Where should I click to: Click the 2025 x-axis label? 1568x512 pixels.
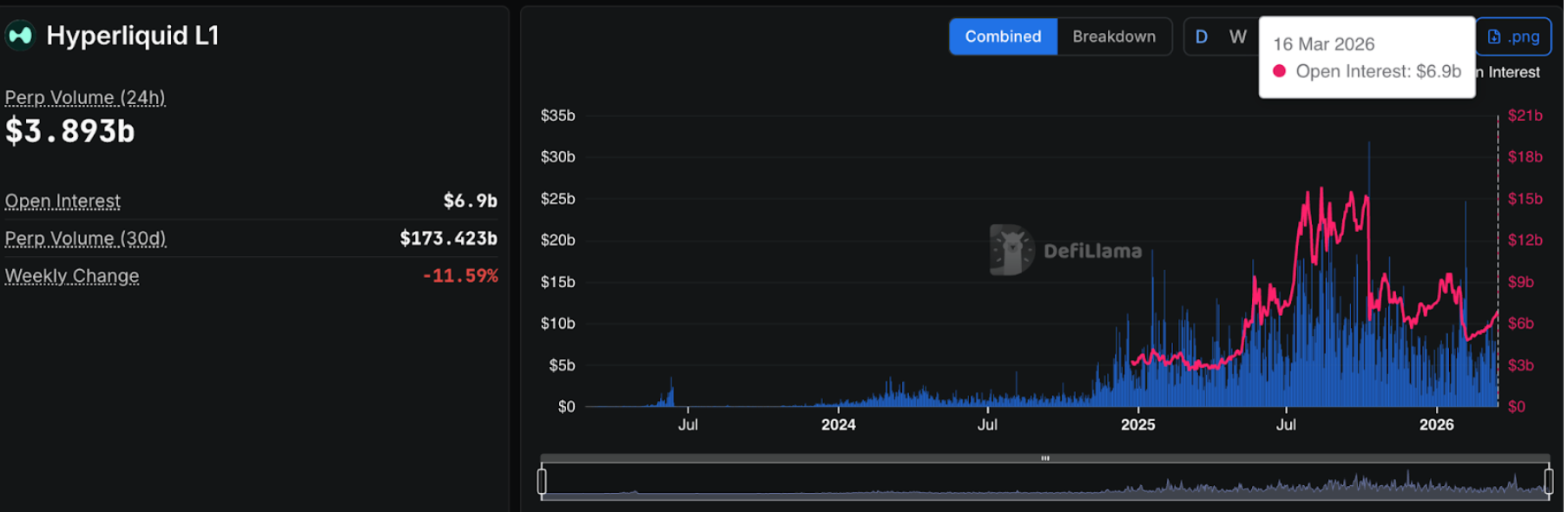point(1137,424)
